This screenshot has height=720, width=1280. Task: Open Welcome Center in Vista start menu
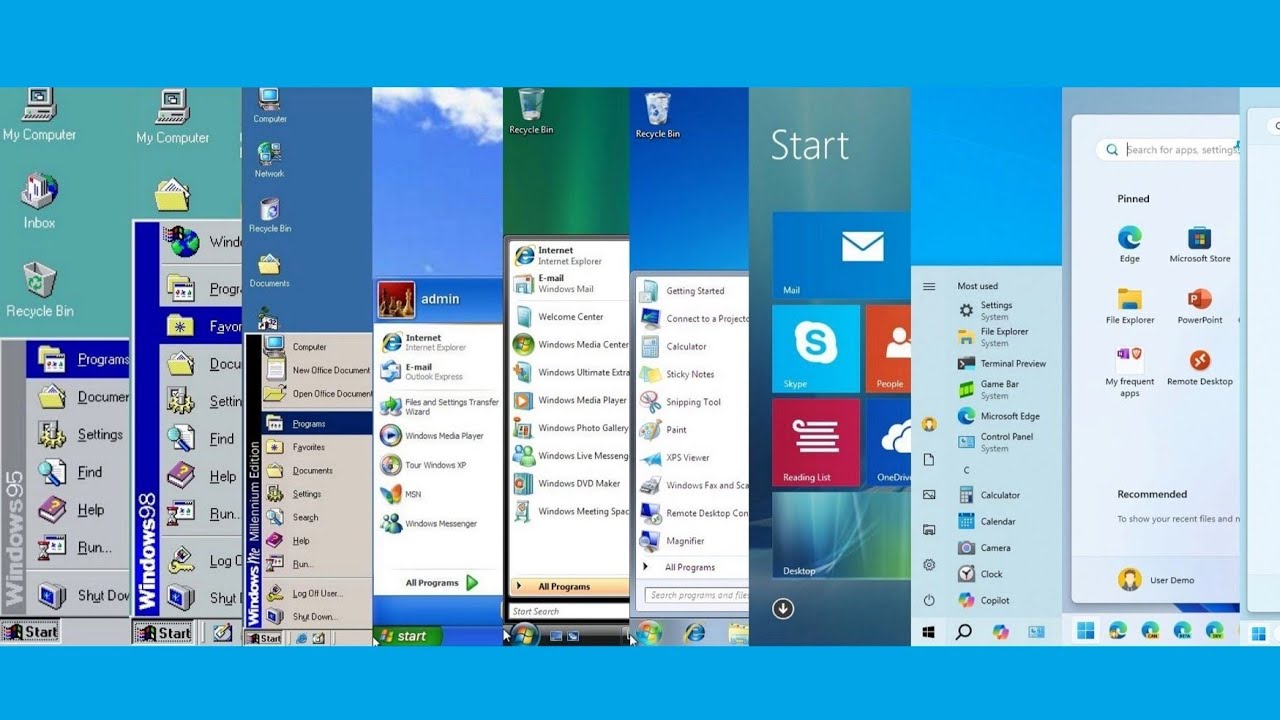559,317
